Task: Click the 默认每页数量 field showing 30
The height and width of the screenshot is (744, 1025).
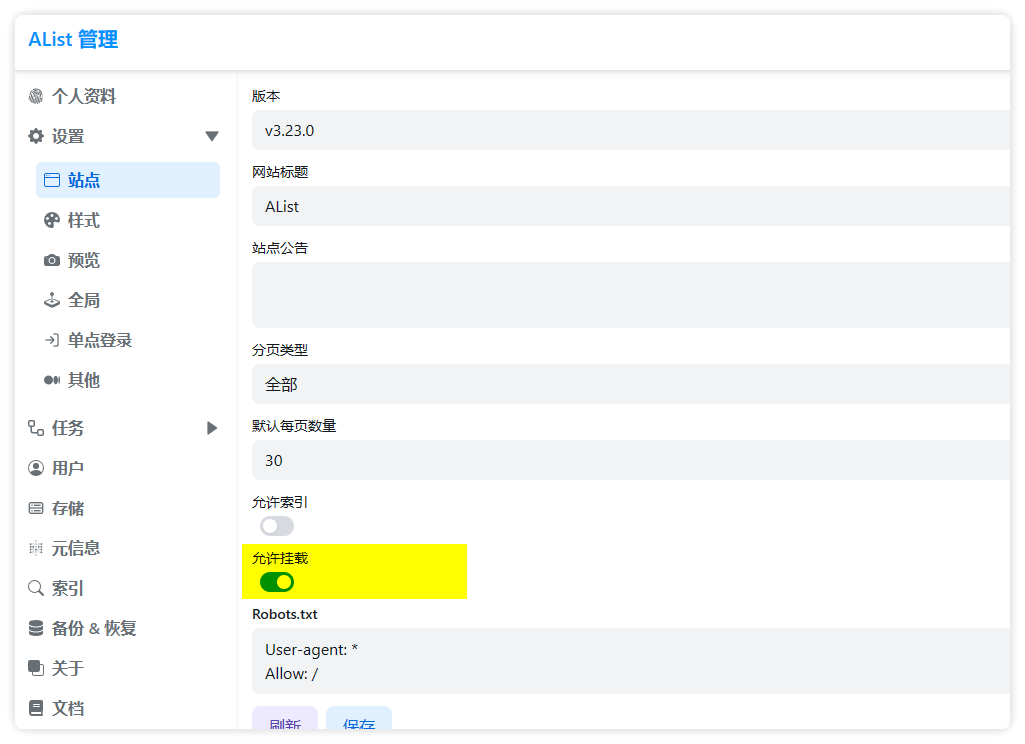Action: click(631, 460)
